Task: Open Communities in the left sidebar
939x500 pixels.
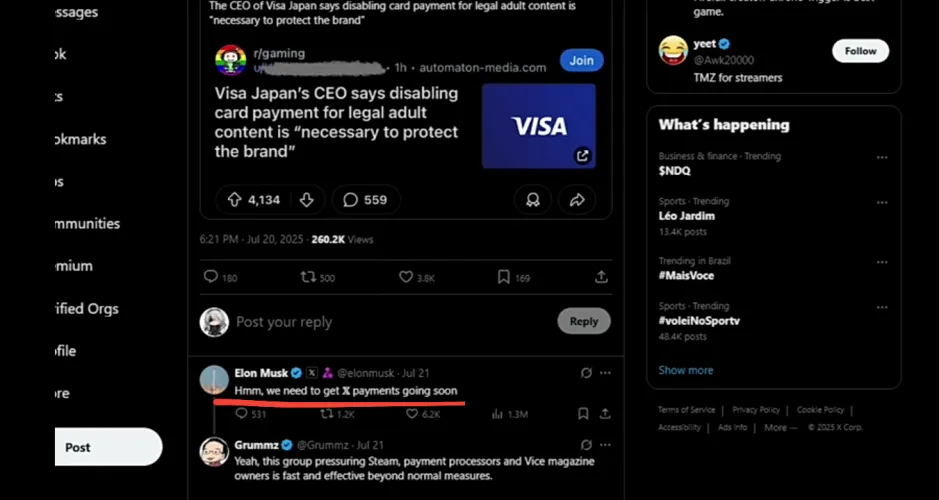Action: 88,224
